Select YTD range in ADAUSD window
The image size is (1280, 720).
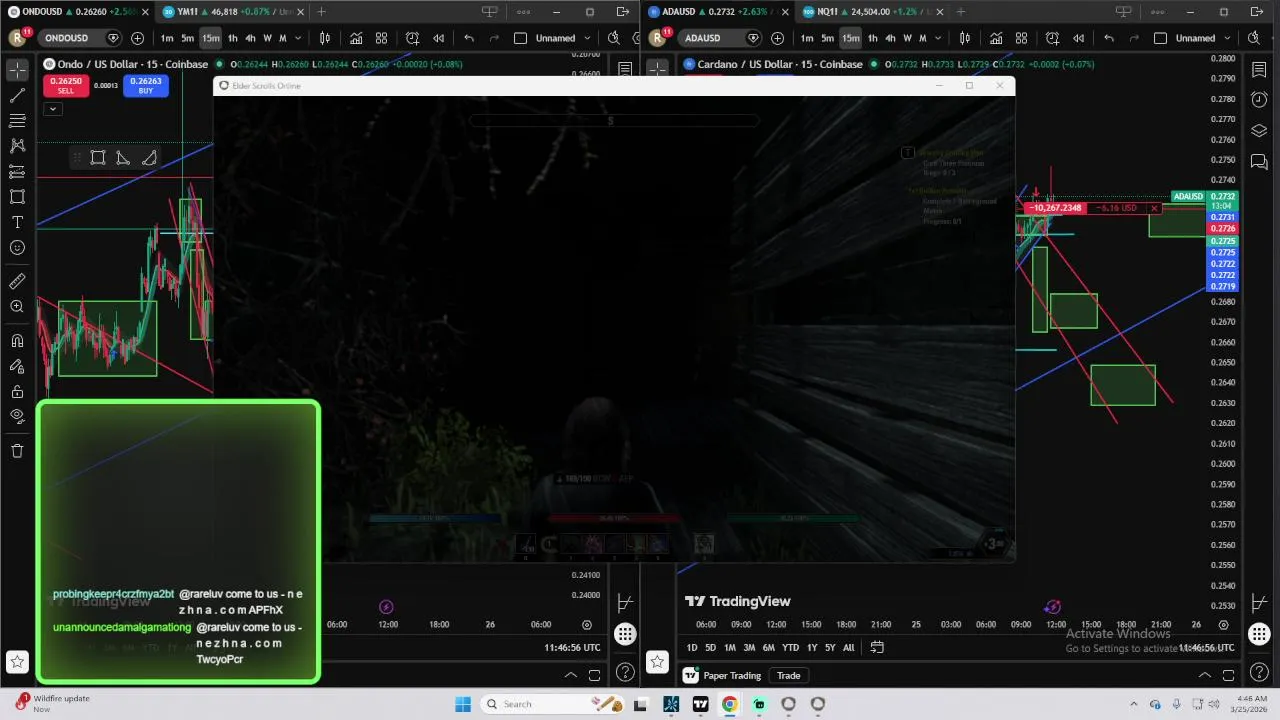(790, 648)
